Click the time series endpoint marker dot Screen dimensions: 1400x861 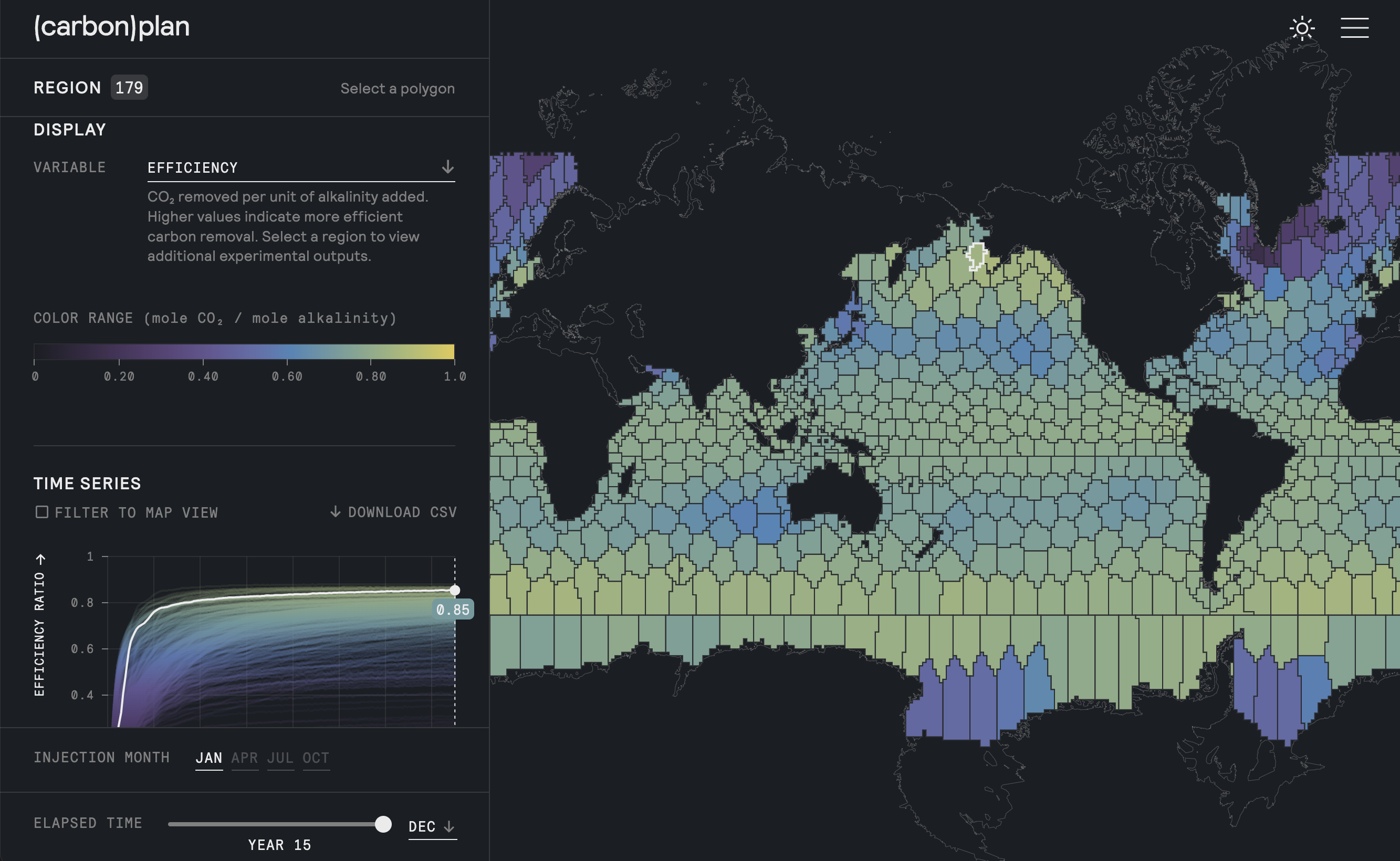(455, 590)
